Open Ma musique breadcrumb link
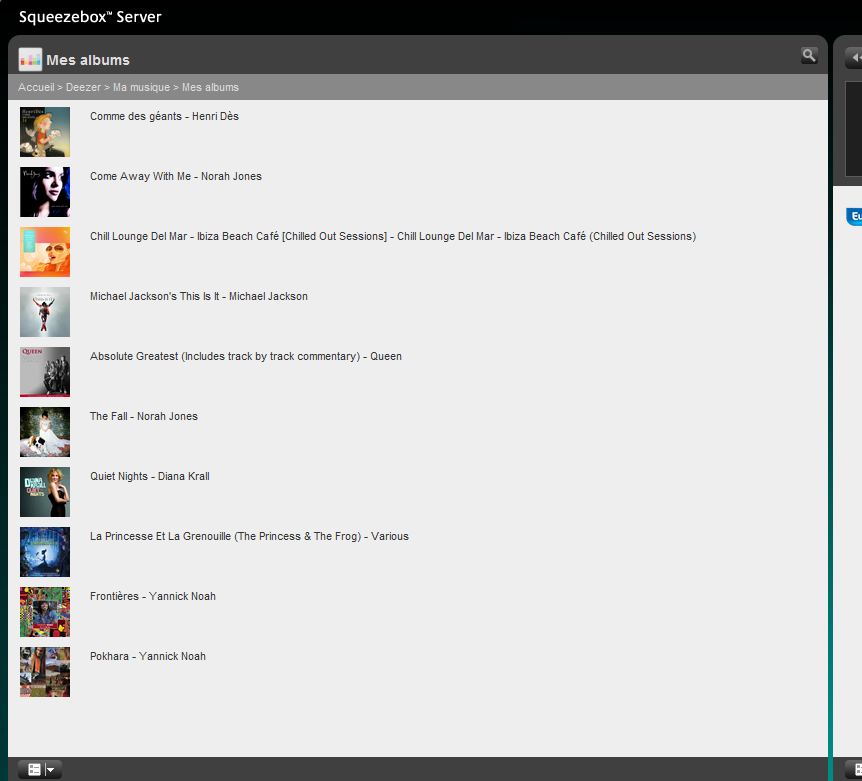This screenshot has width=862, height=781. (141, 88)
